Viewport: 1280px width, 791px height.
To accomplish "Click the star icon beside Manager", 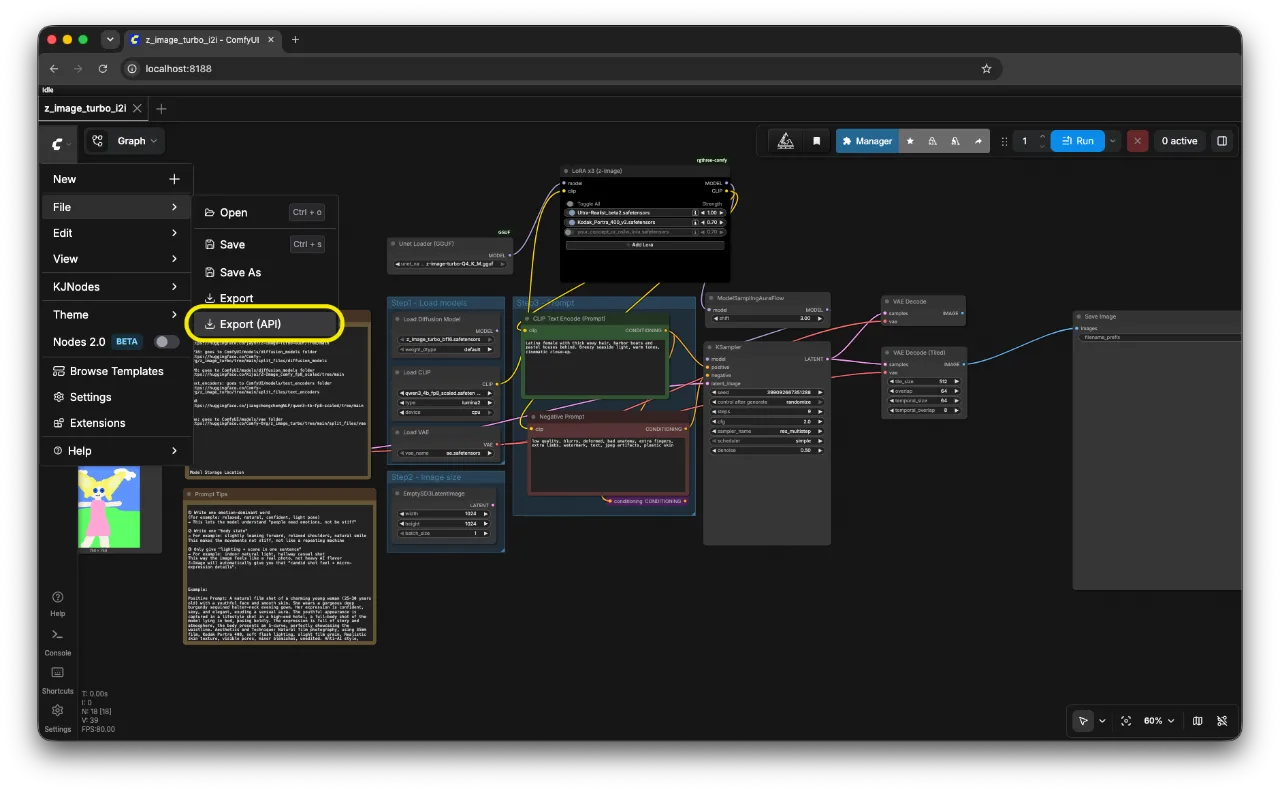I will pos(910,141).
